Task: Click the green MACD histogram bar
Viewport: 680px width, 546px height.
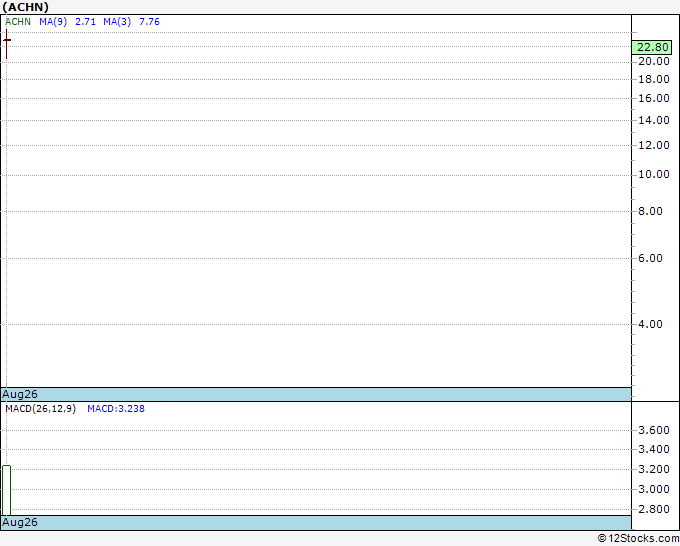Action: point(7,490)
